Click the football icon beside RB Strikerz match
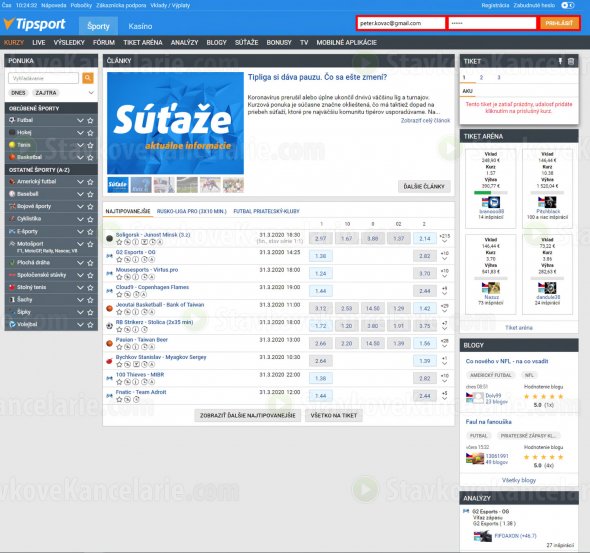The width and height of the screenshot is (590, 553). (x=109, y=326)
